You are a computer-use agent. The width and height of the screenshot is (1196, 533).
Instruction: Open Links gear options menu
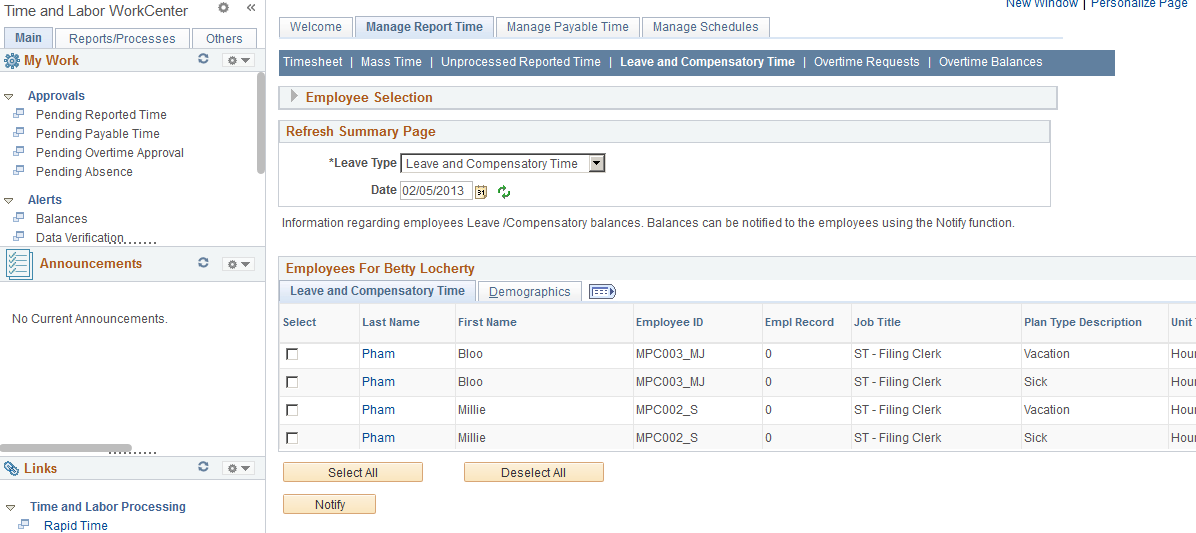238,468
